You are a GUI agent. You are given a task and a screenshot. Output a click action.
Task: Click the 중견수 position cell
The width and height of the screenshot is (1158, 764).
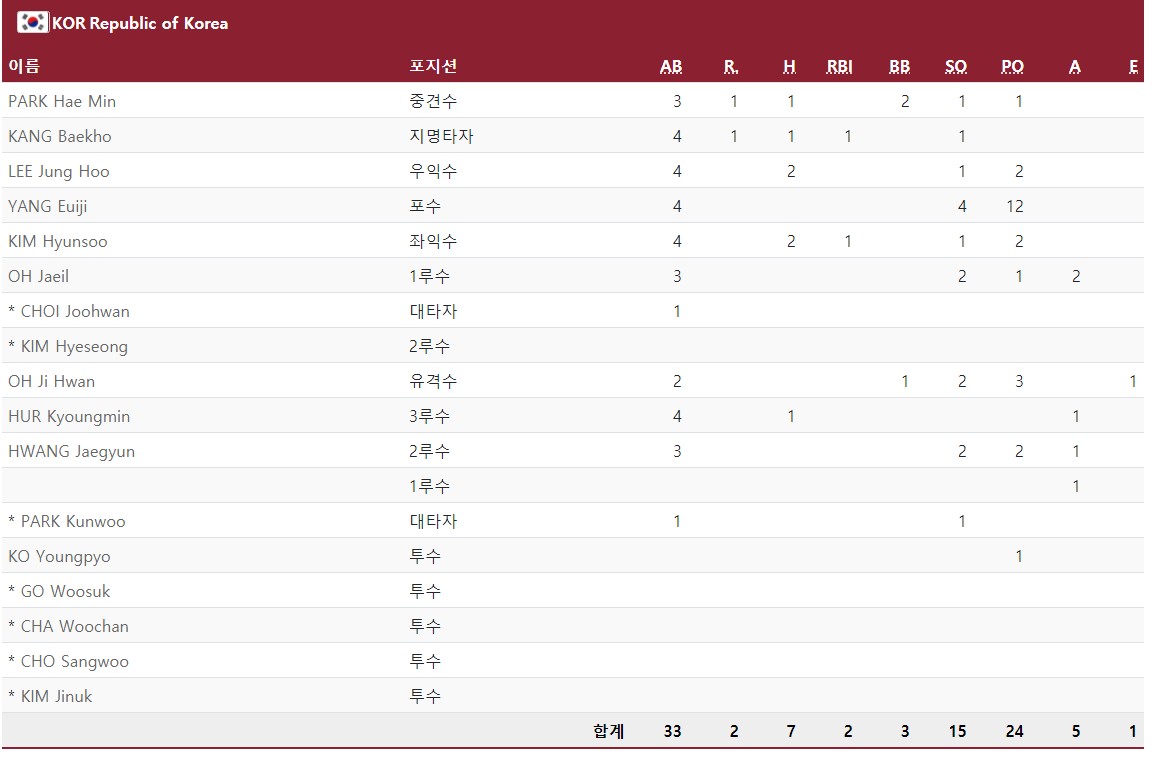434,101
